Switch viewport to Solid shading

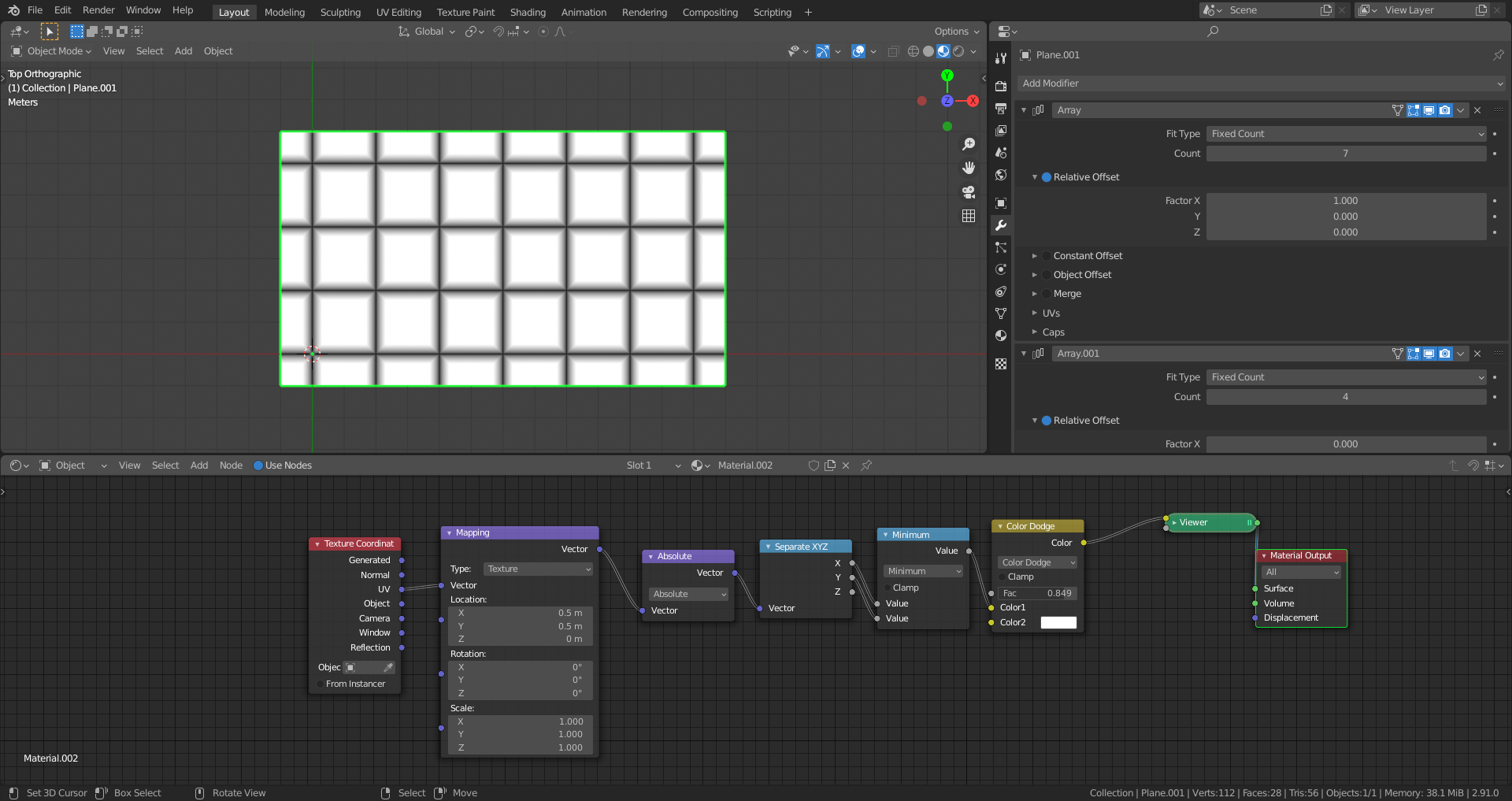(x=928, y=51)
